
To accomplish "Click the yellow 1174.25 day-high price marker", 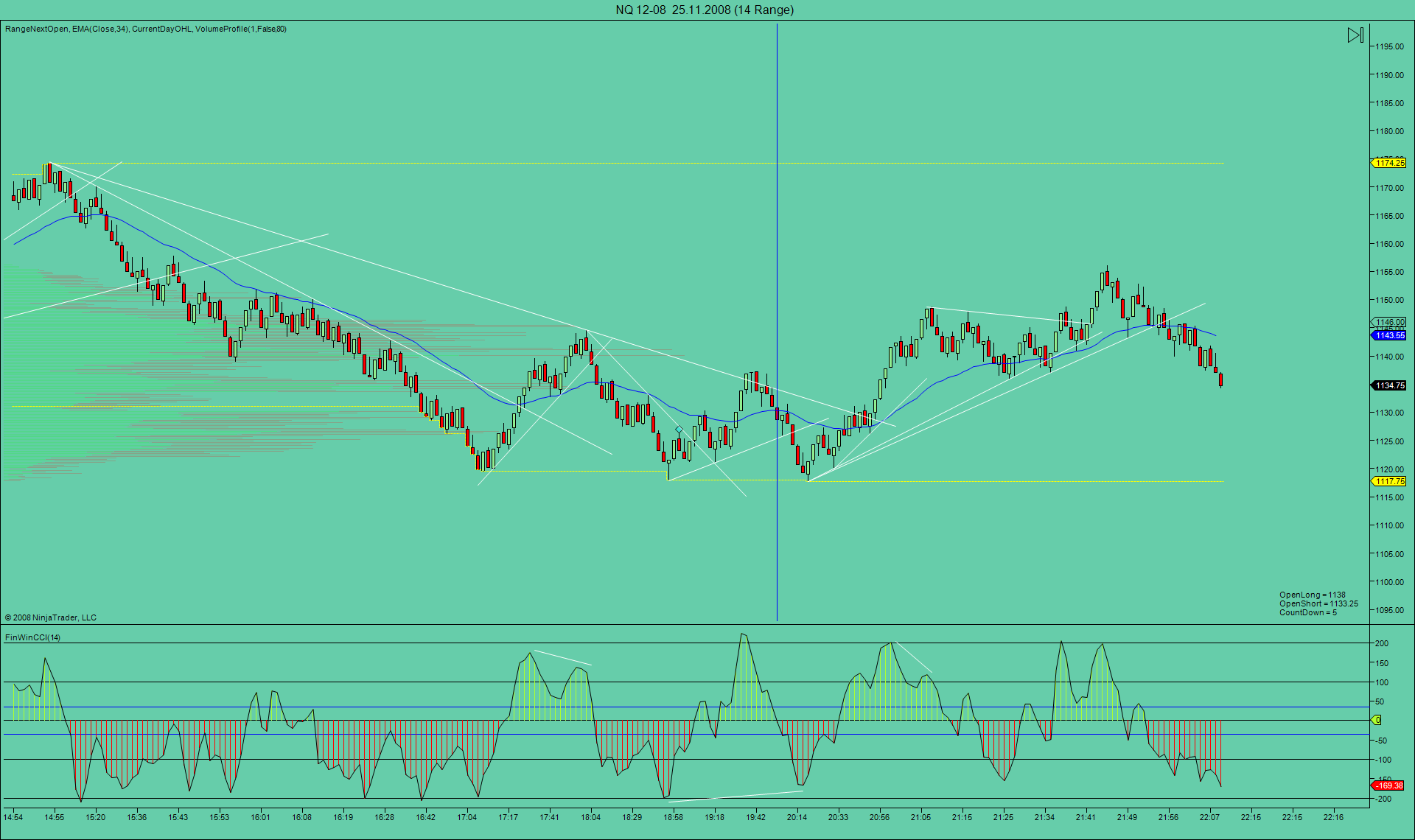I will [1390, 163].
